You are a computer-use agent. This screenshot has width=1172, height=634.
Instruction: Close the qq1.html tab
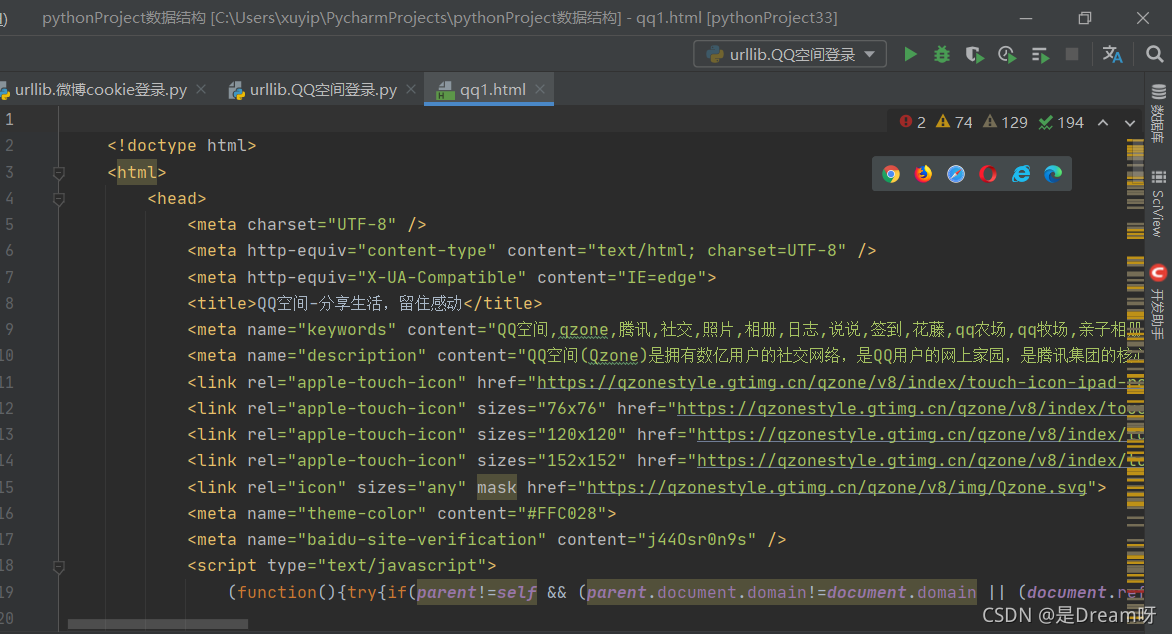pos(540,89)
